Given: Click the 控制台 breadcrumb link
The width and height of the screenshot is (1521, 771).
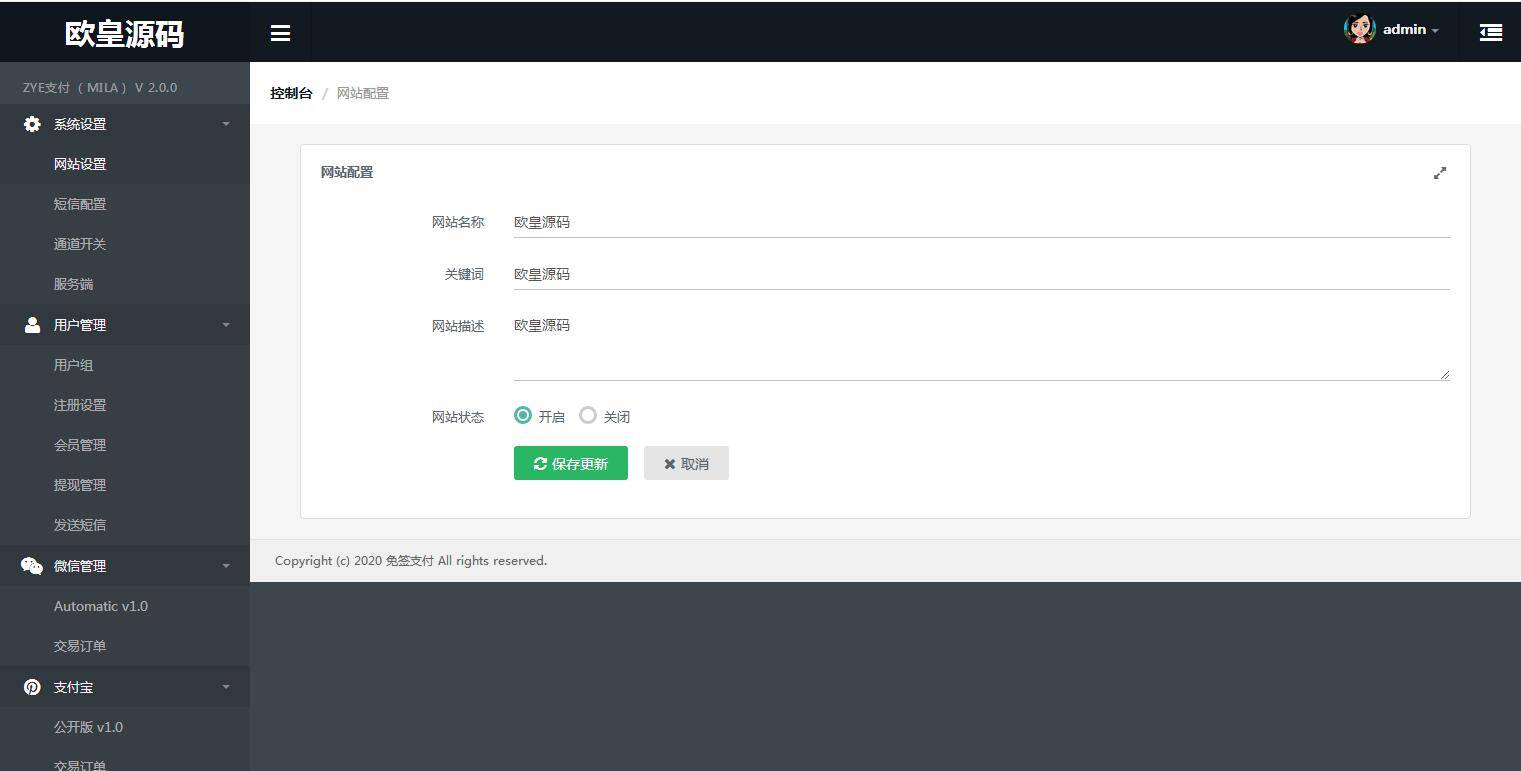Looking at the screenshot, I should point(291,92).
